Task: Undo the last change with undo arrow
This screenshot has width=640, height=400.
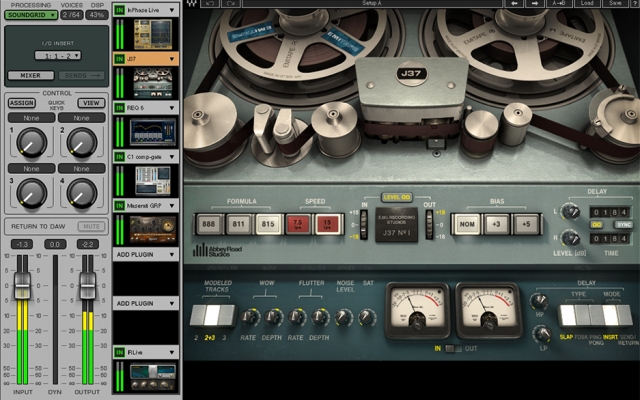Action: click(x=210, y=3)
